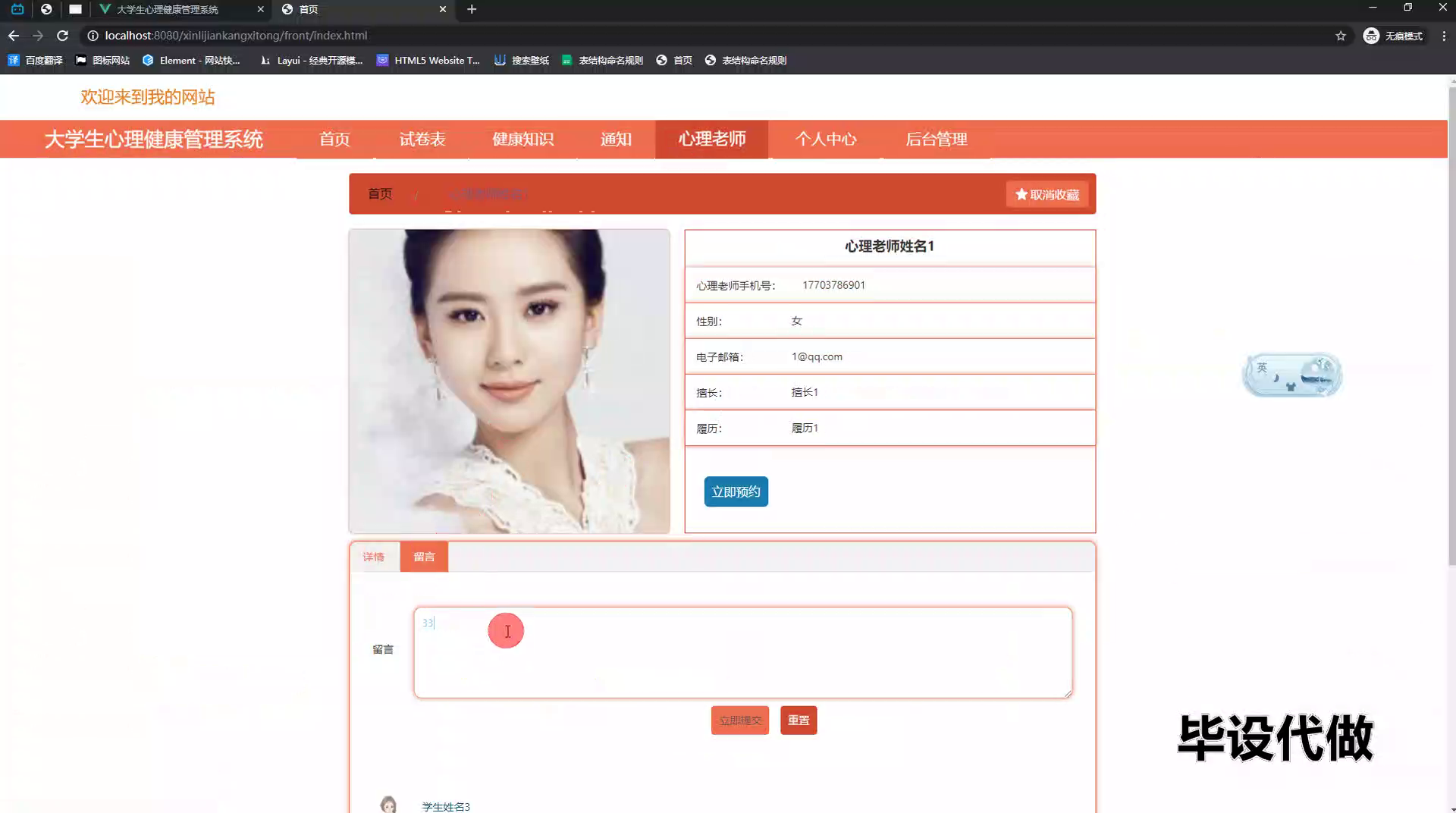
Task: Click the teacher portrait photo
Action: (510, 381)
